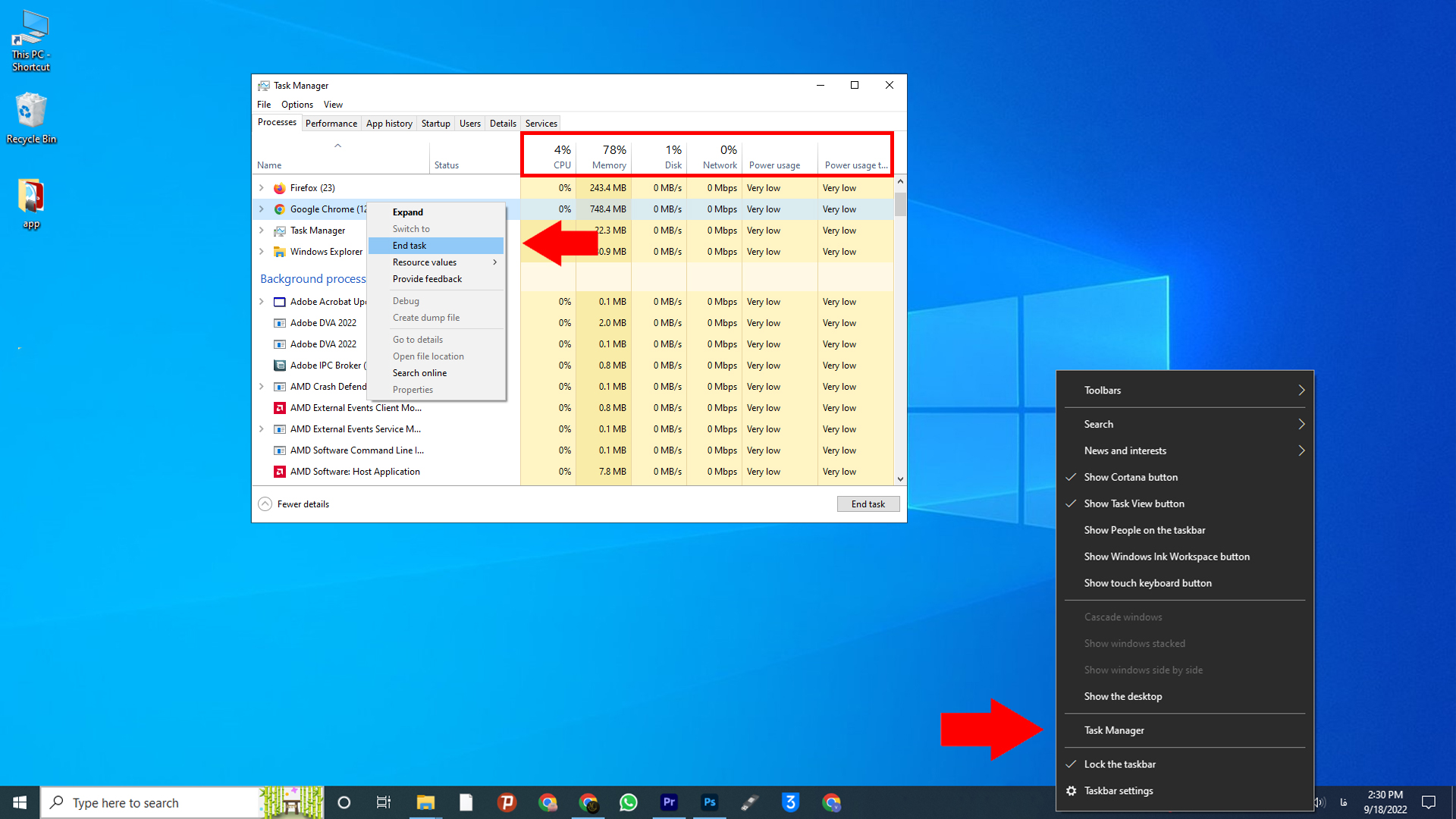This screenshot has width=1456, height=819.
Task: Toggle Lock the taskbar option
Action: [1185, 764]
